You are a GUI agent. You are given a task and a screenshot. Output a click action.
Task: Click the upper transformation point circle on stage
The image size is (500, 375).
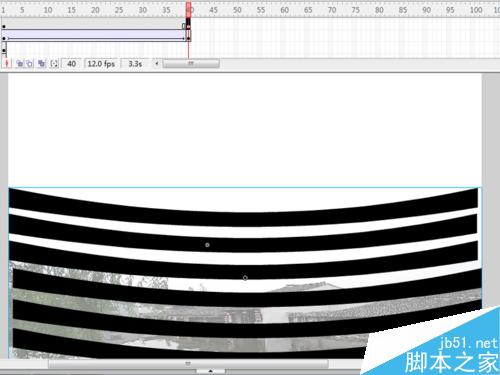[207, 245]
